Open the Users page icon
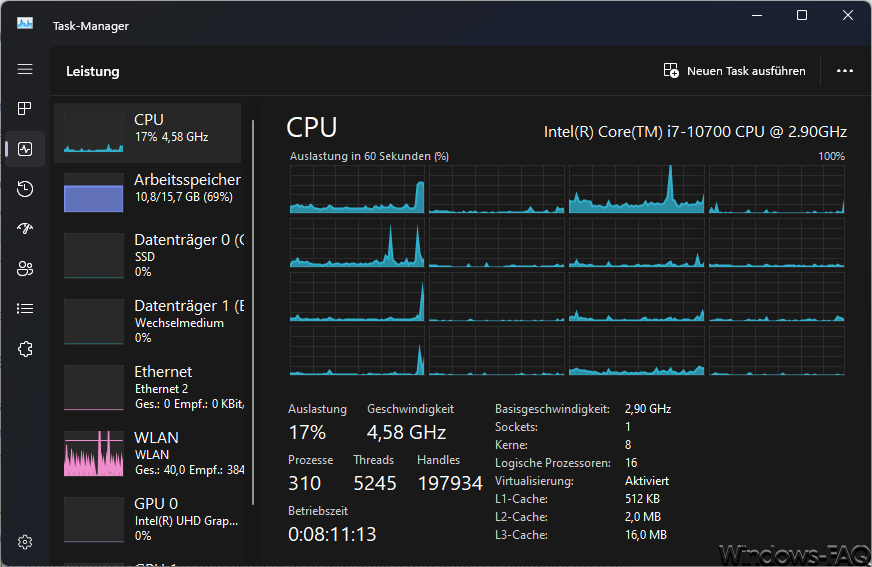Screen dimensions: 872x567 coord(25,269)
